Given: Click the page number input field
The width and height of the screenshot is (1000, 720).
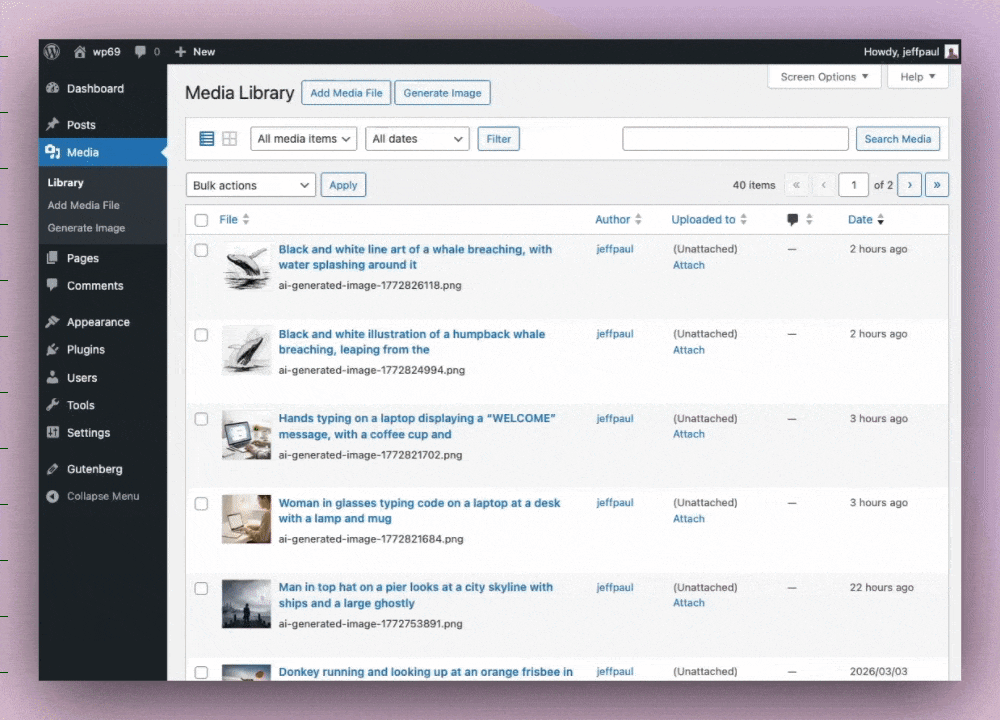Looking at the screenshot, I should click(853, 184).
